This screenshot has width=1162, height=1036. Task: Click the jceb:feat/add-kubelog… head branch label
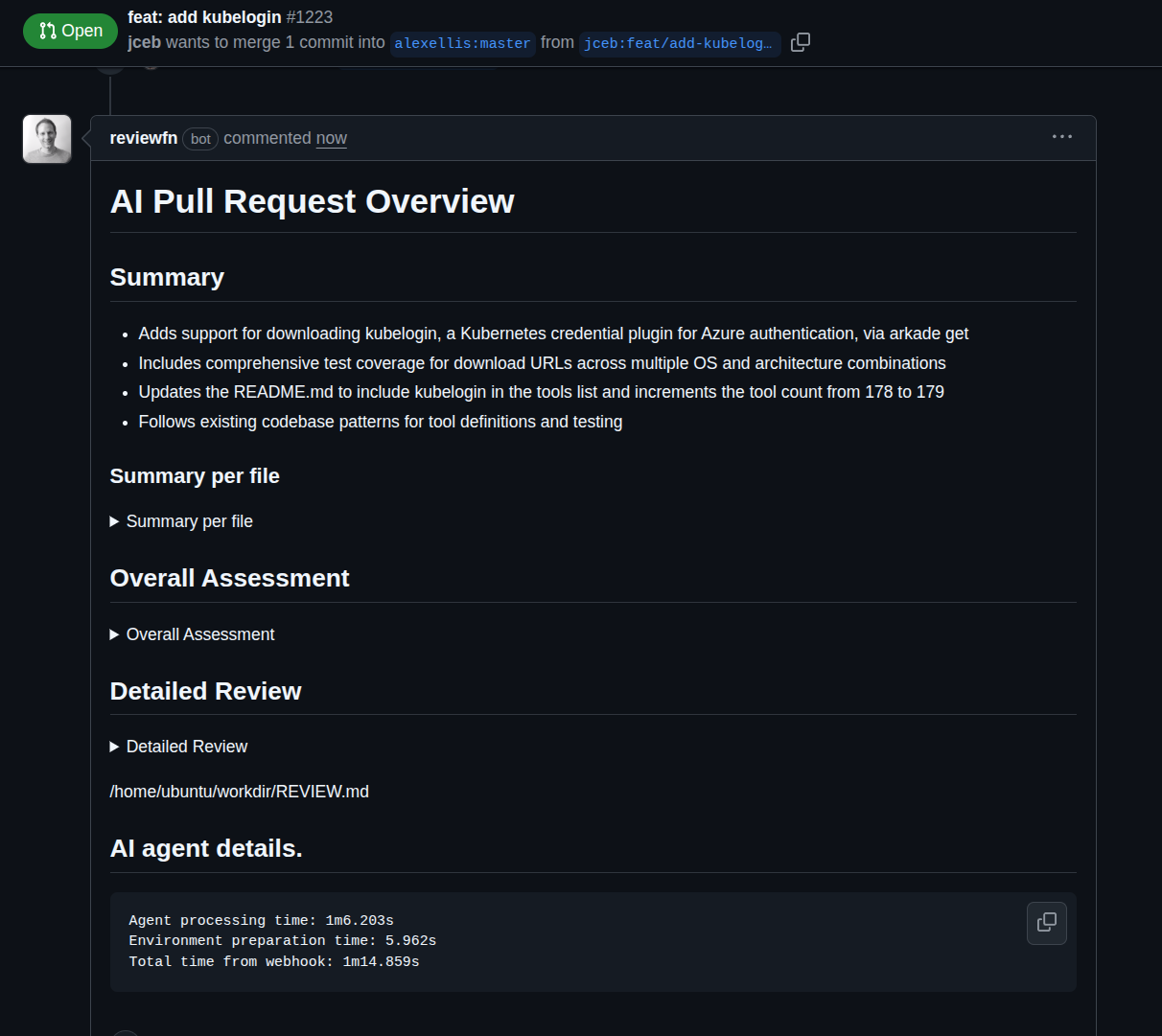pyautogui.click(x=680, y=43)
